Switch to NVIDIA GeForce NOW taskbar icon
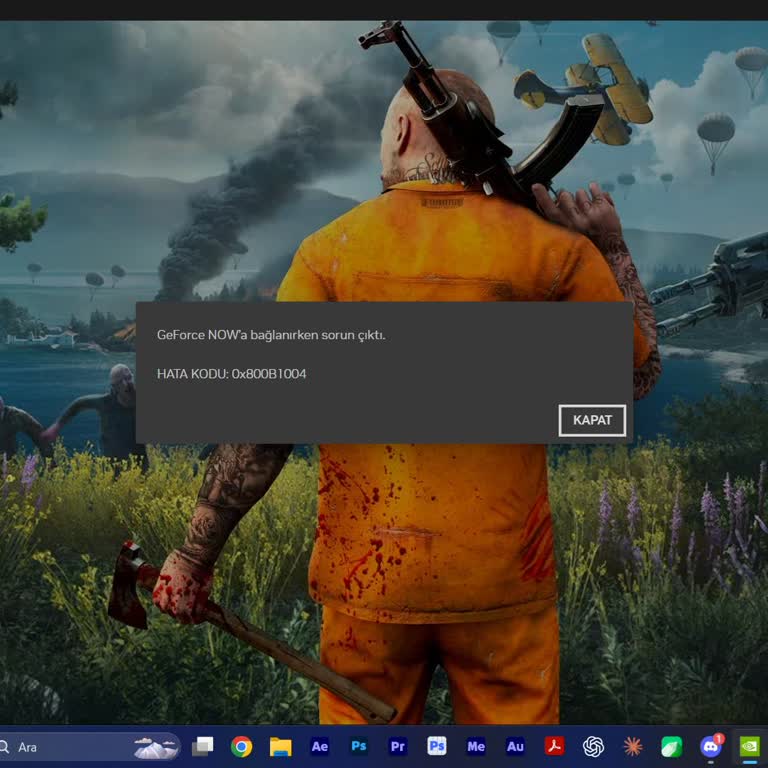 [750, 746]
